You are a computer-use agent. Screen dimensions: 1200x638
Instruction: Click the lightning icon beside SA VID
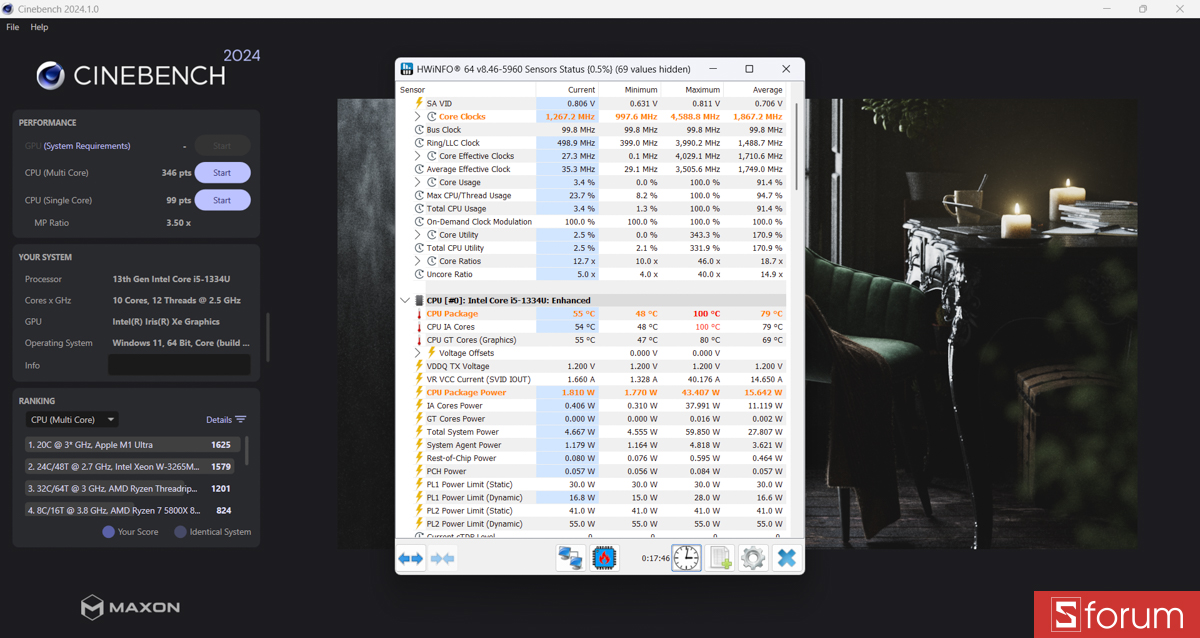(420, 103)
